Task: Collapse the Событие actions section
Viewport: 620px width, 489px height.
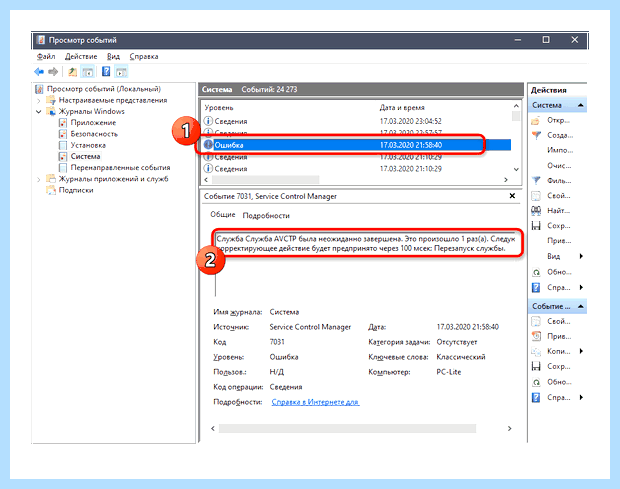Action: tap(580, 306)
